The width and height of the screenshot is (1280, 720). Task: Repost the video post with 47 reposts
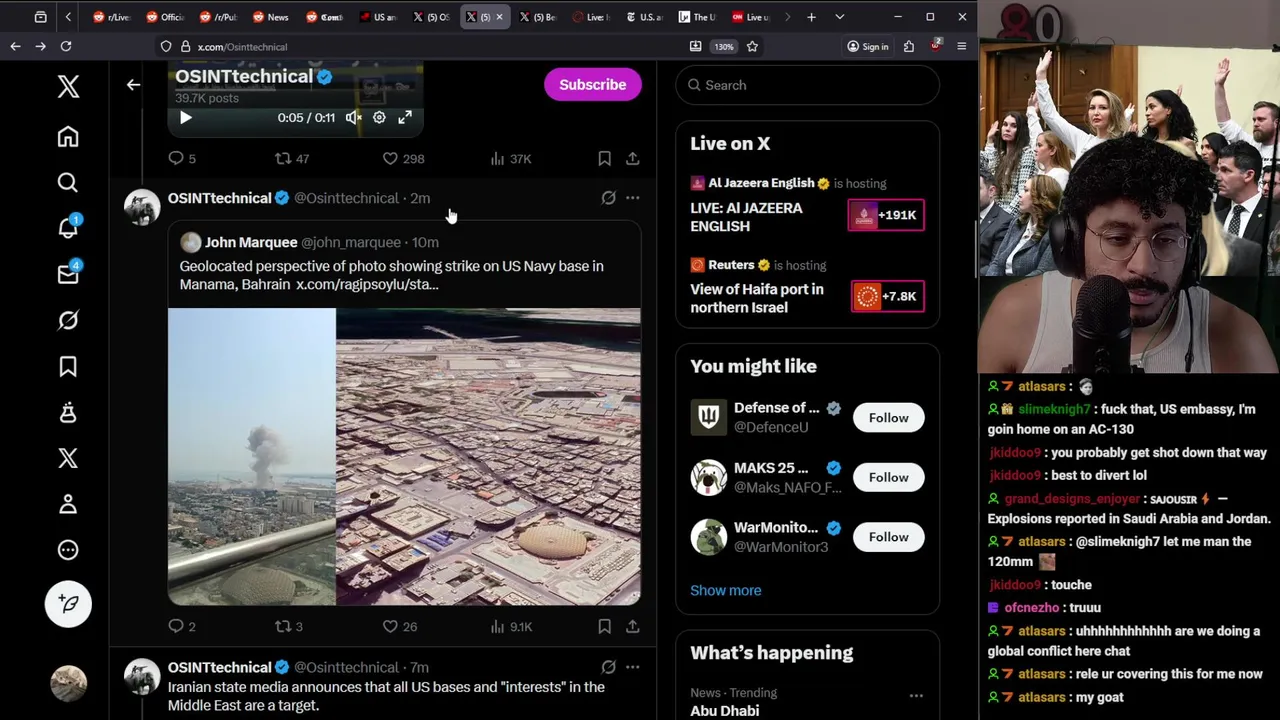pos(292,158)
